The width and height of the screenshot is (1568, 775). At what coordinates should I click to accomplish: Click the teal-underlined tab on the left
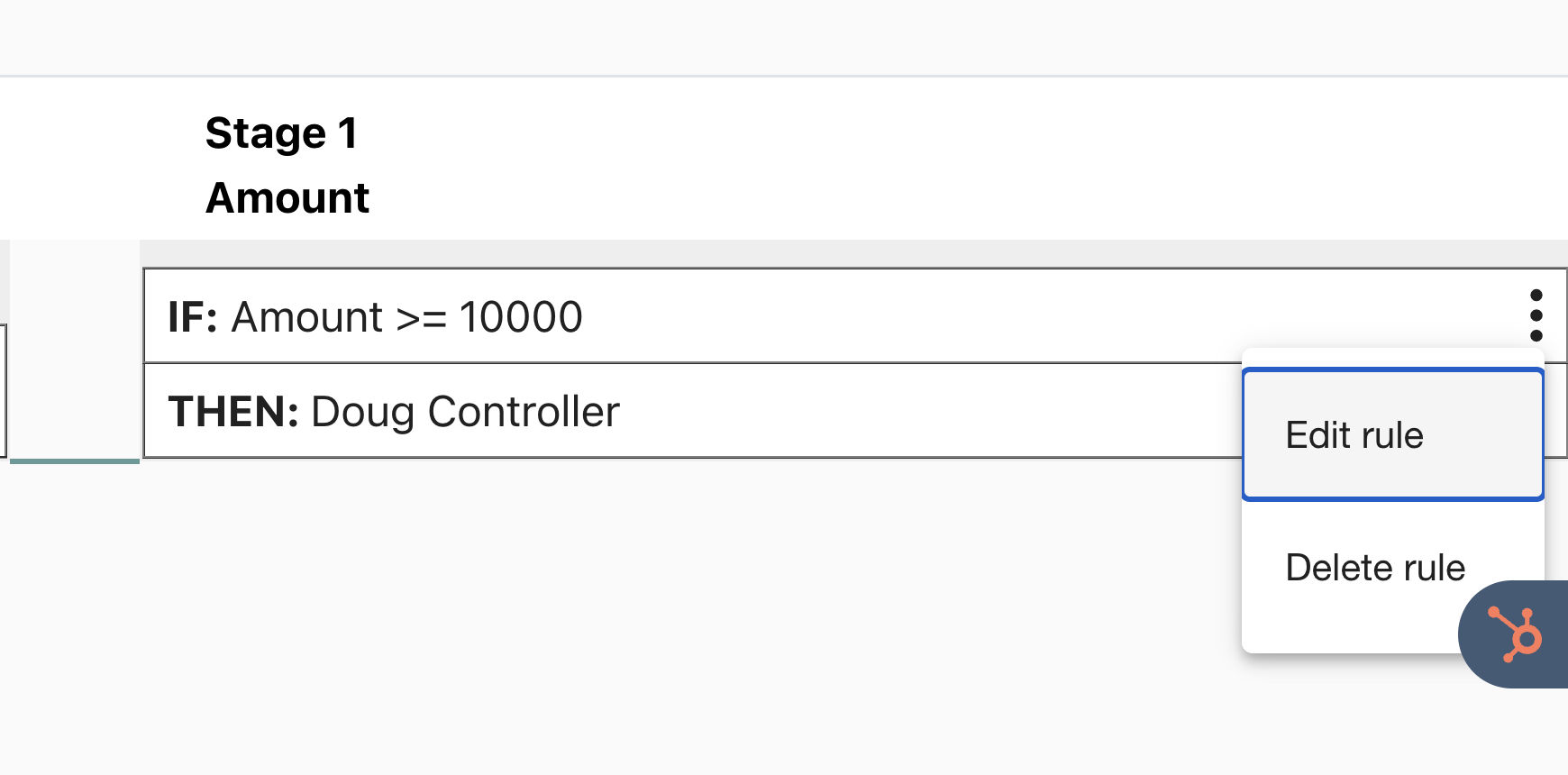click(x=75, y=351)
